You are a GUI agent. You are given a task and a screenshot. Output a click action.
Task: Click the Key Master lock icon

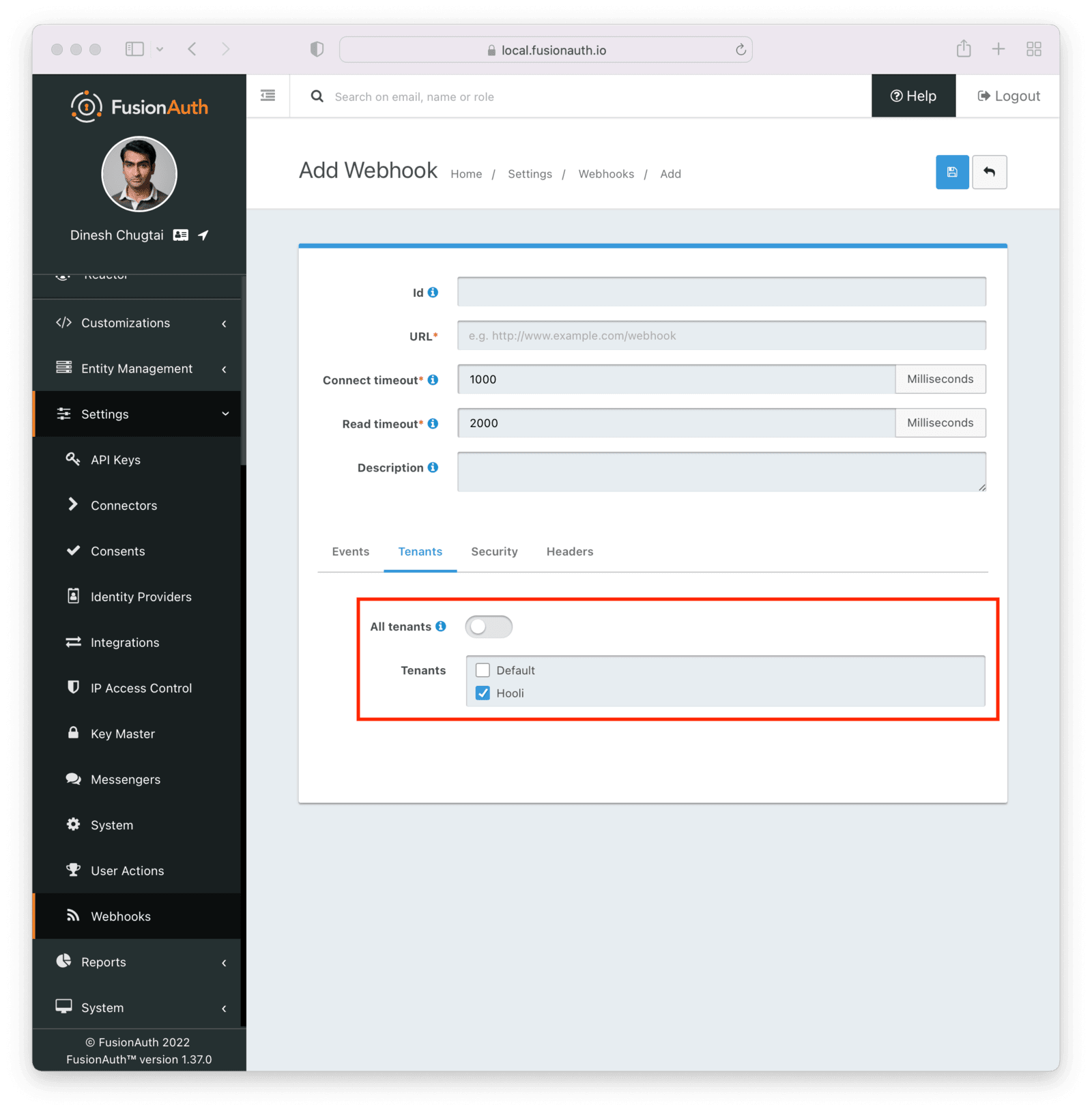(x=73, y=732)
